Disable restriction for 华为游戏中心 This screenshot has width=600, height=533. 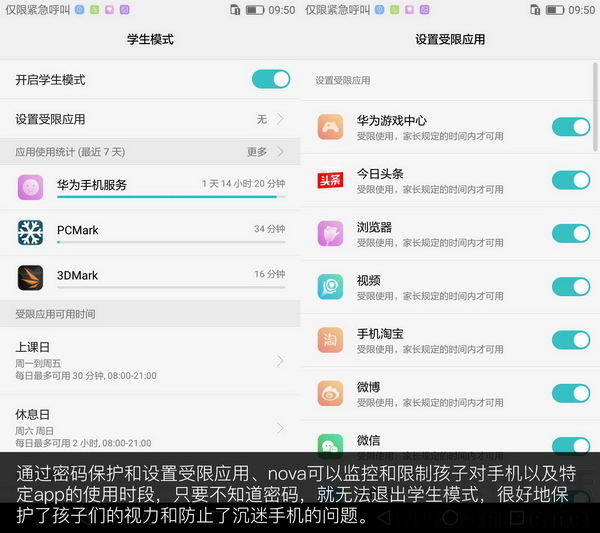point(571,127)
